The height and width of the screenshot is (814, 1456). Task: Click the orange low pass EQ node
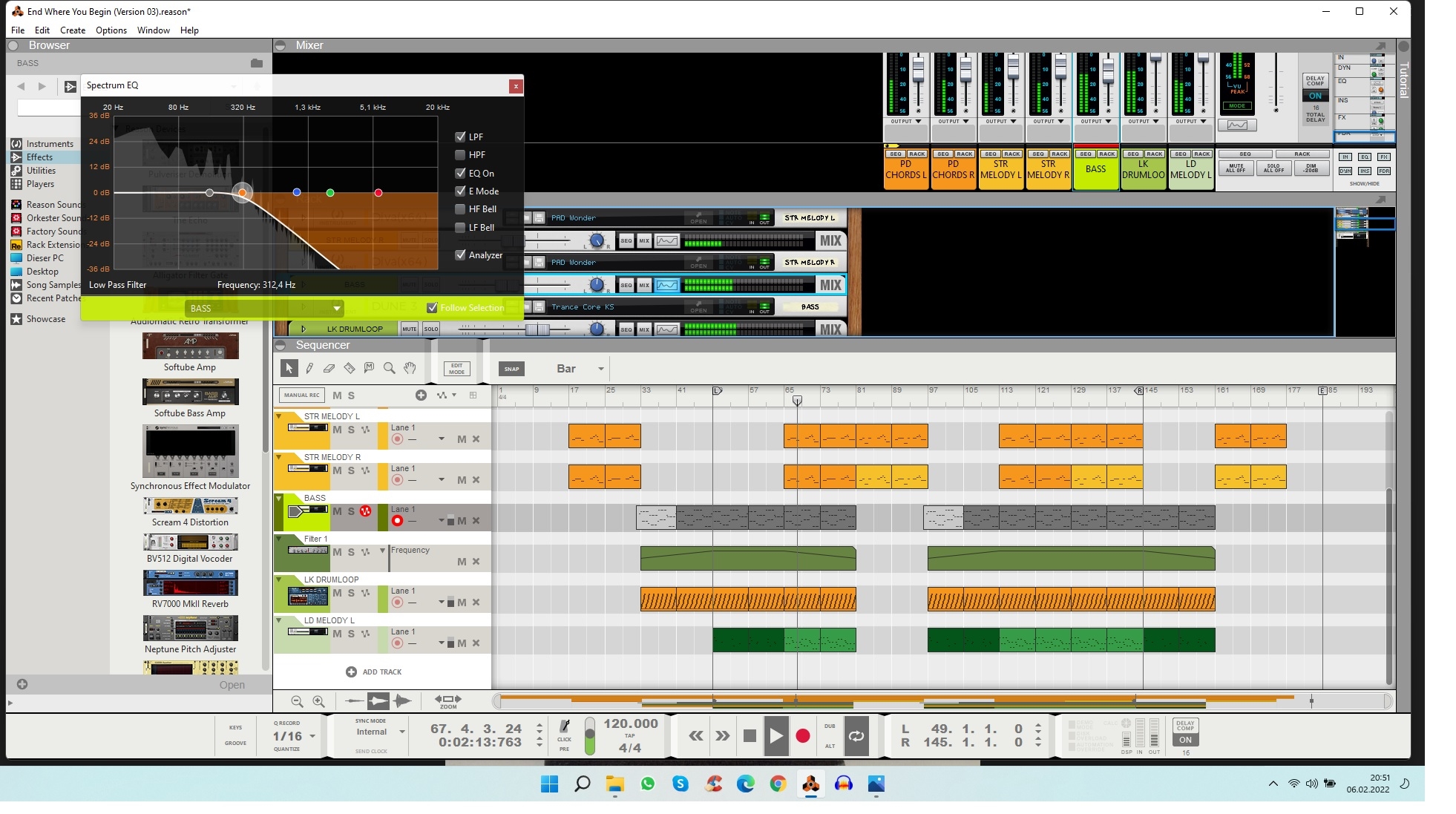pyautogui.click(x=242, y=193)
